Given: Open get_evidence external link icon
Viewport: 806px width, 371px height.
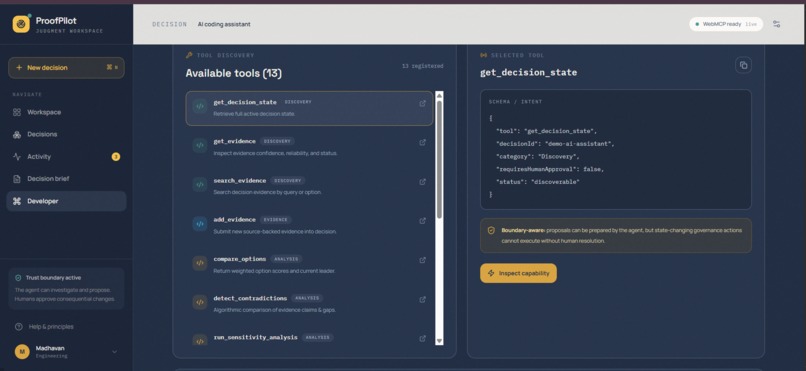Looking at the screenshot, I should click(x=423, y=142).
